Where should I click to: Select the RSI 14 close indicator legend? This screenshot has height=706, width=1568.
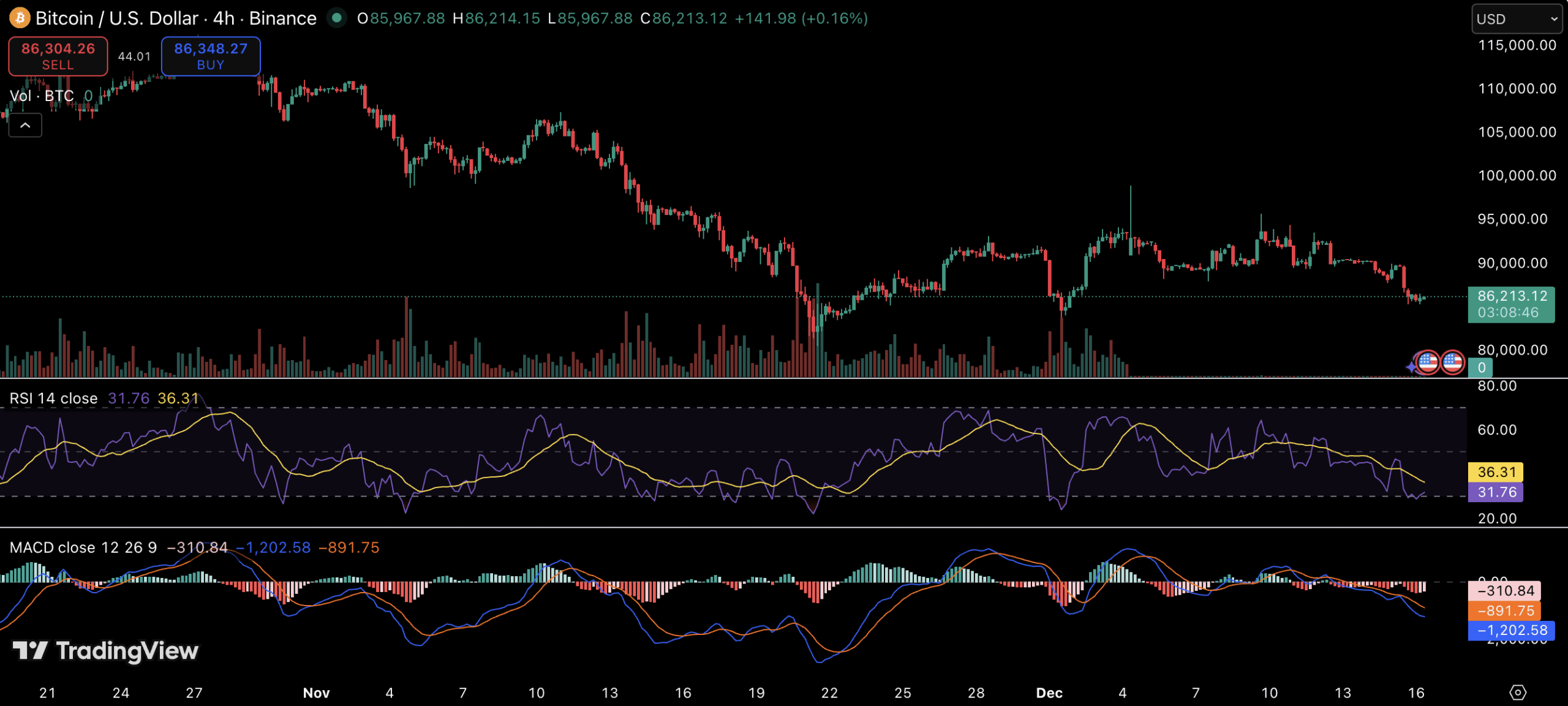point(53,398)
